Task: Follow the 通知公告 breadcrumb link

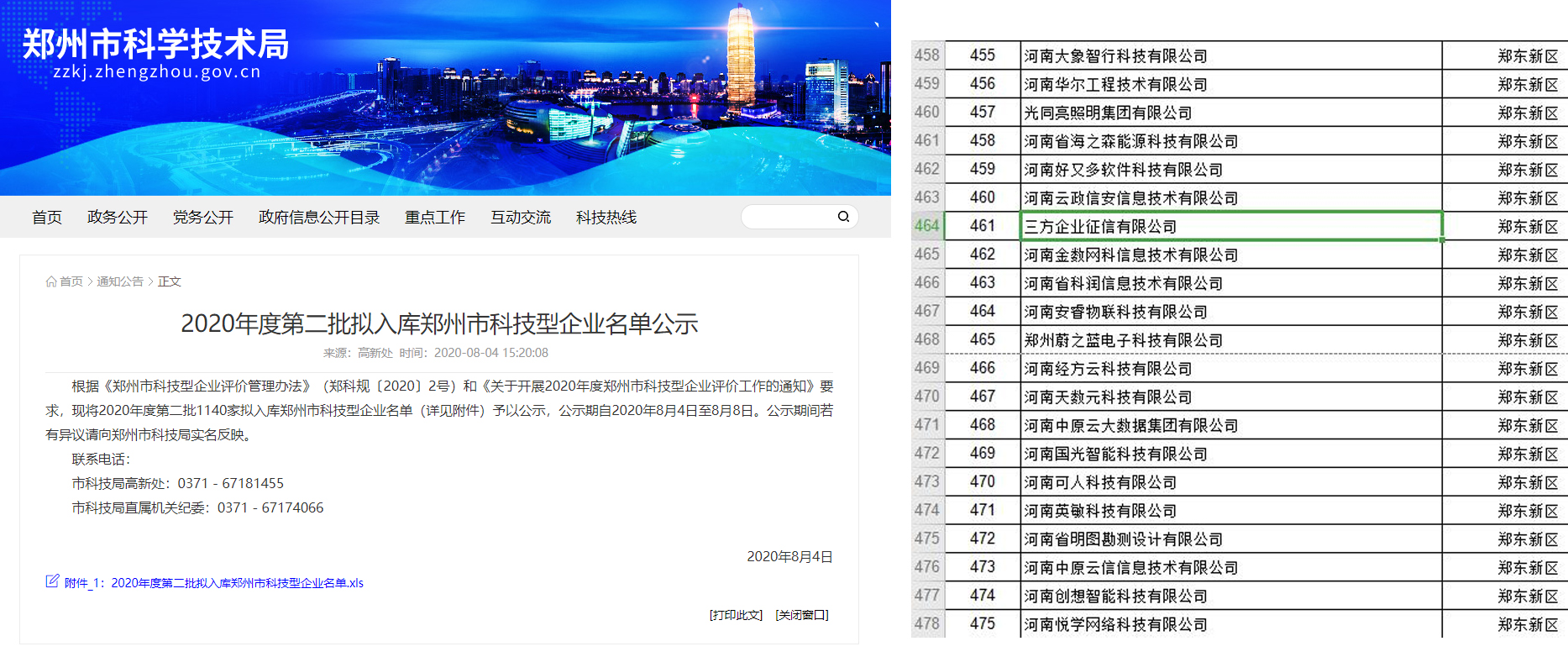Action: coord(120,281)
